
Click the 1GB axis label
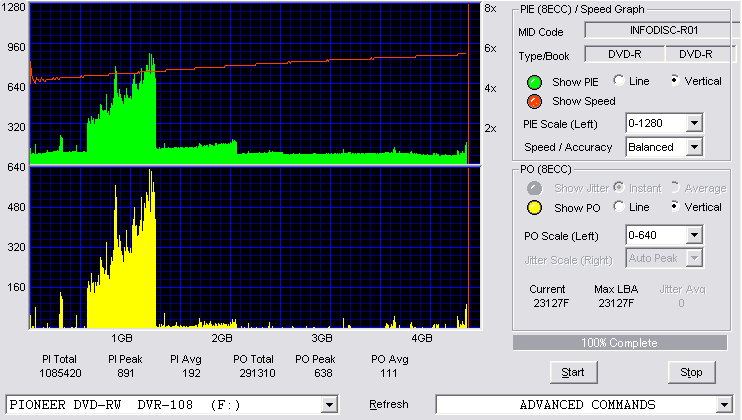(x=122, y=338)
